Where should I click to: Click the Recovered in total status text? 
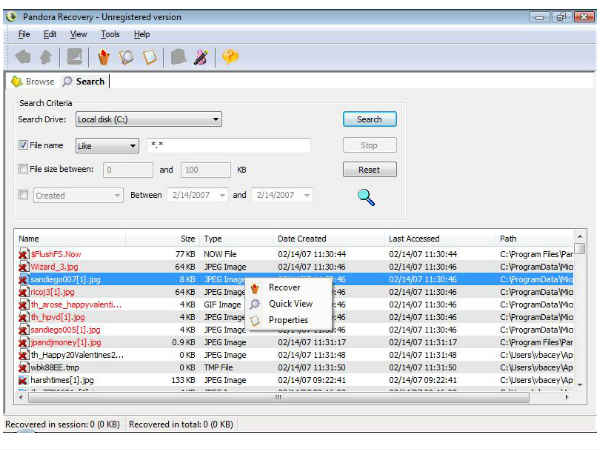click(x=181, y=424)
